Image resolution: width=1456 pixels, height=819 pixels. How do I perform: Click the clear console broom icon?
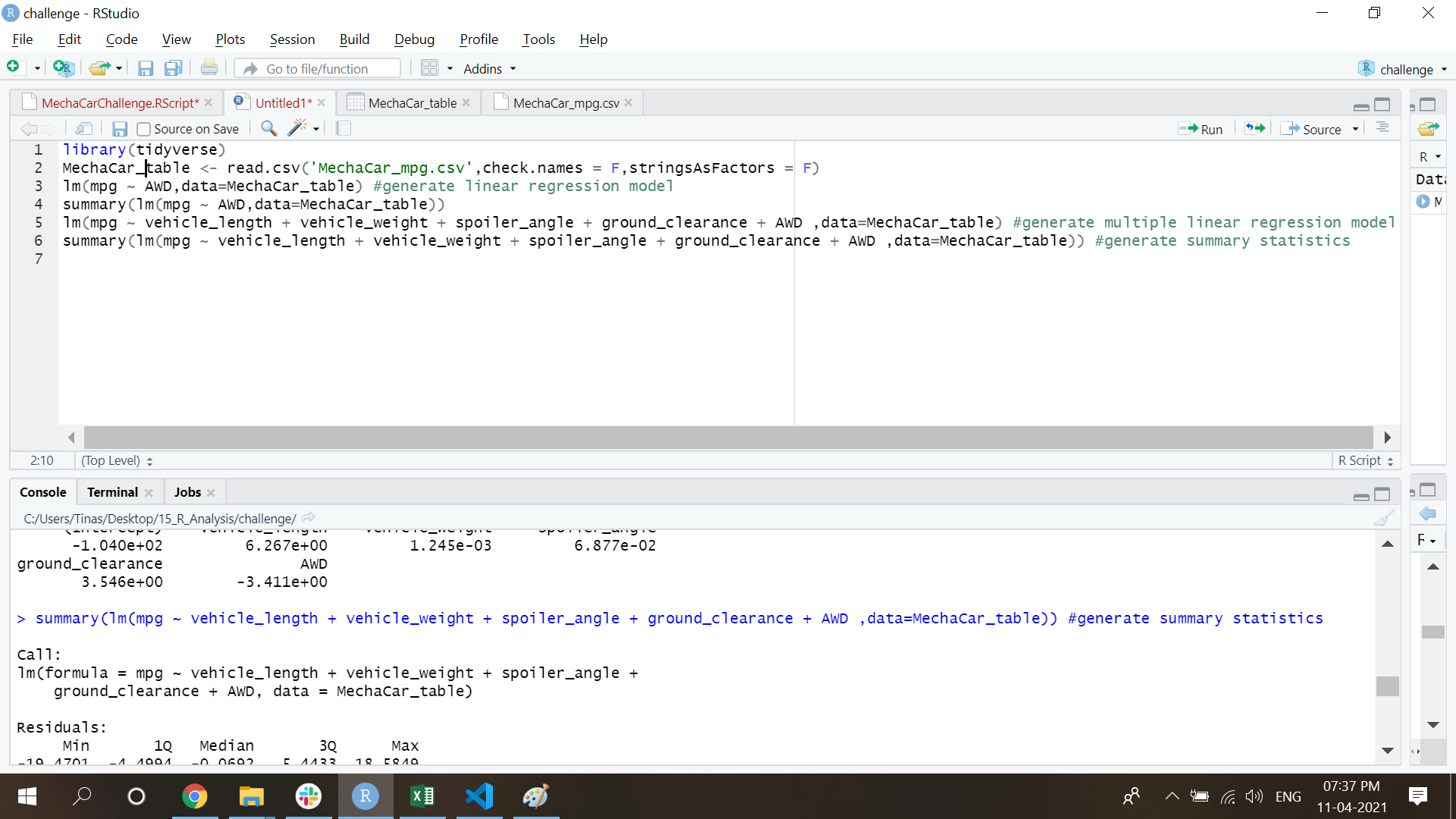[1384, 518]
